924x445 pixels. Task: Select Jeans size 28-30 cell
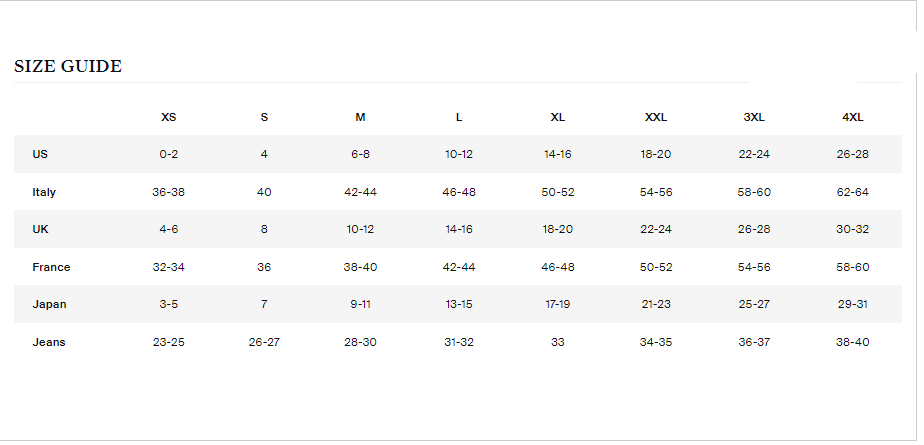pos(360,342)
